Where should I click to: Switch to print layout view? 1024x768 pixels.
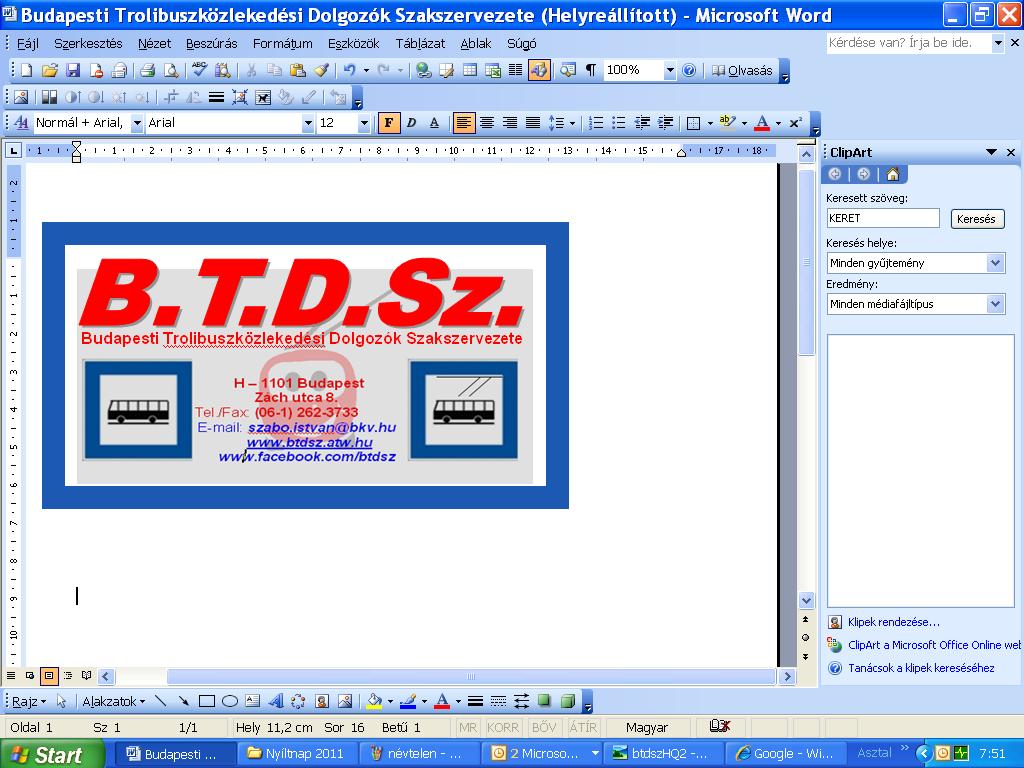point(49,675)
